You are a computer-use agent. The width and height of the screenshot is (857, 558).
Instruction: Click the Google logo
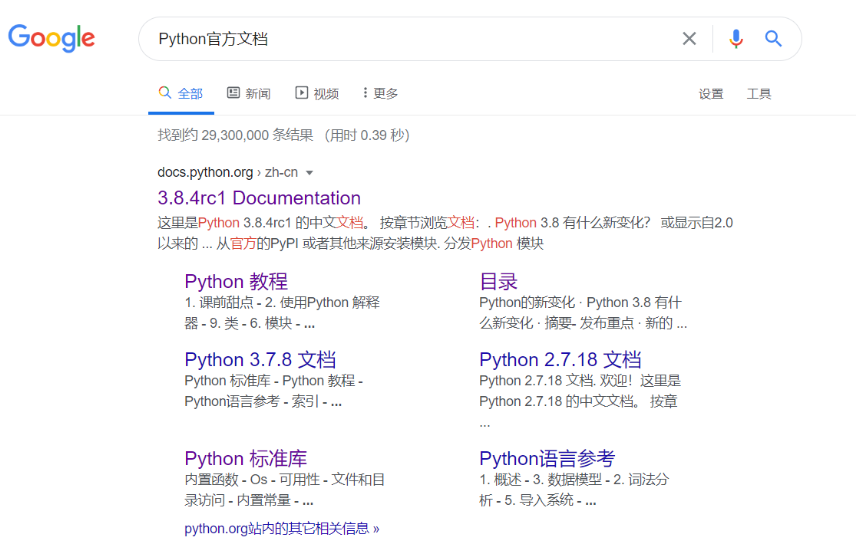click(x=51, y=38)
